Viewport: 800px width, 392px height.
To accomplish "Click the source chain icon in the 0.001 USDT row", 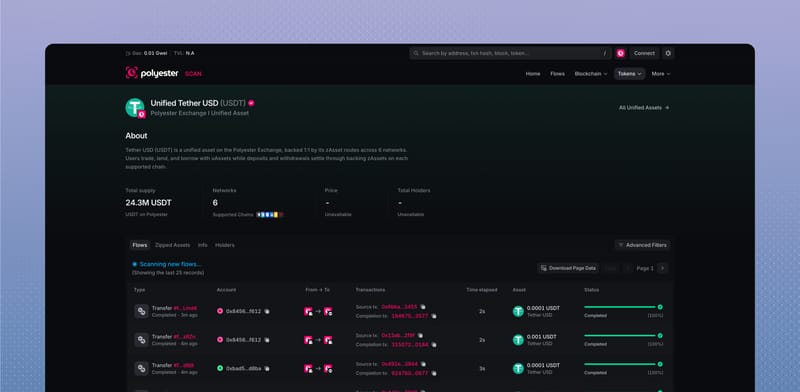I will pyautogui.click(x=308, y=340).
